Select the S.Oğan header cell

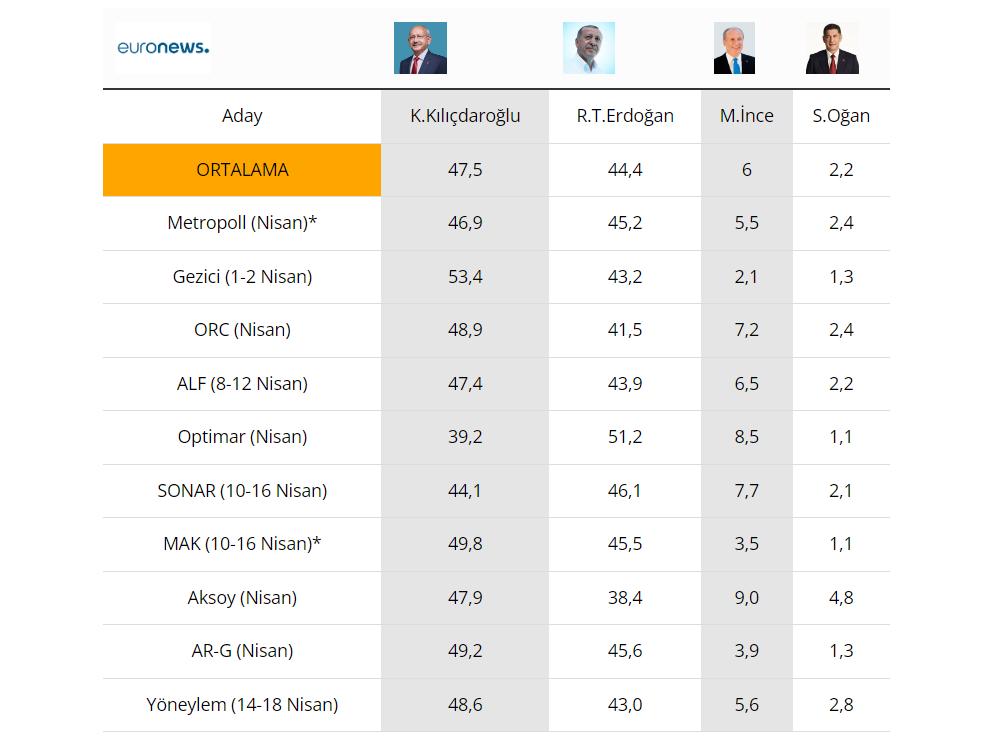[x=841, y=116]
